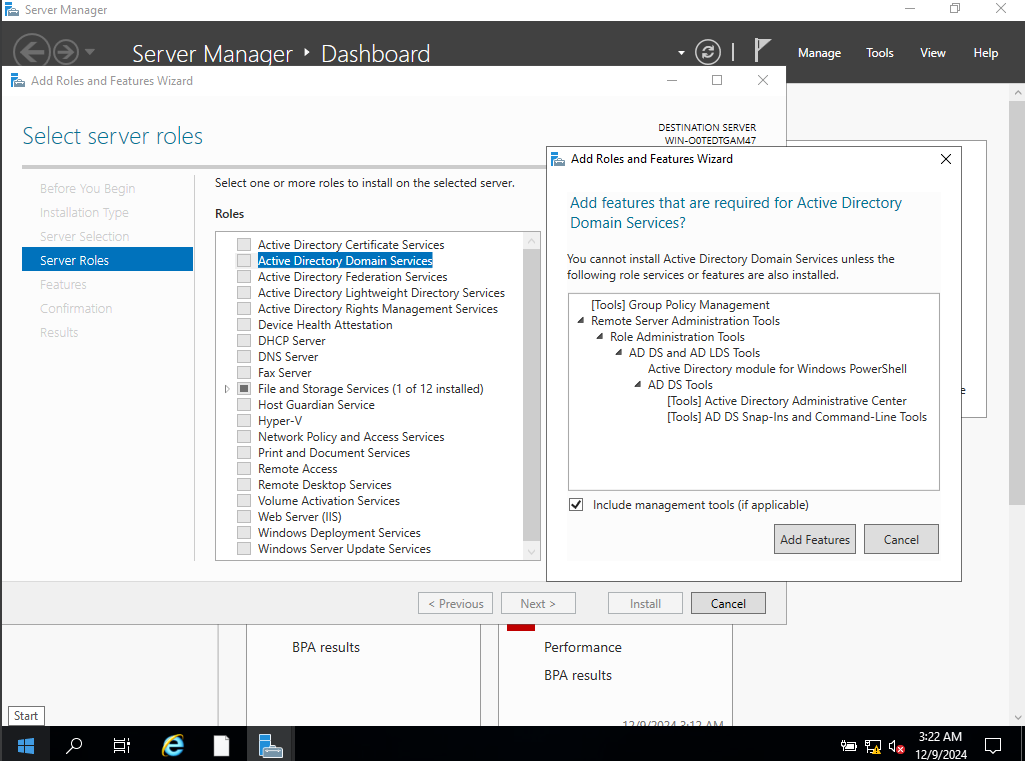The width and height of the screenshot is (1025, 761).
Task: Select Before You Begin step
Action: click(88, 188)
